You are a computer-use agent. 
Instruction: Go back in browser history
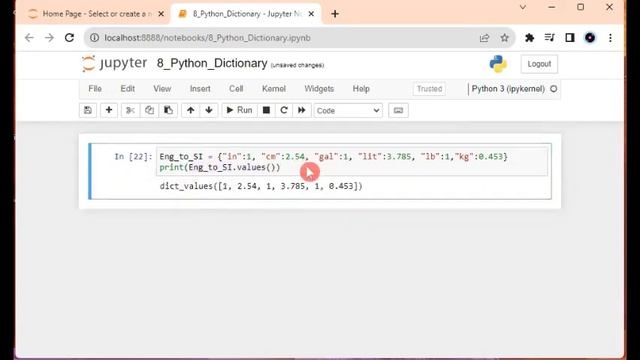click(29, 38)
